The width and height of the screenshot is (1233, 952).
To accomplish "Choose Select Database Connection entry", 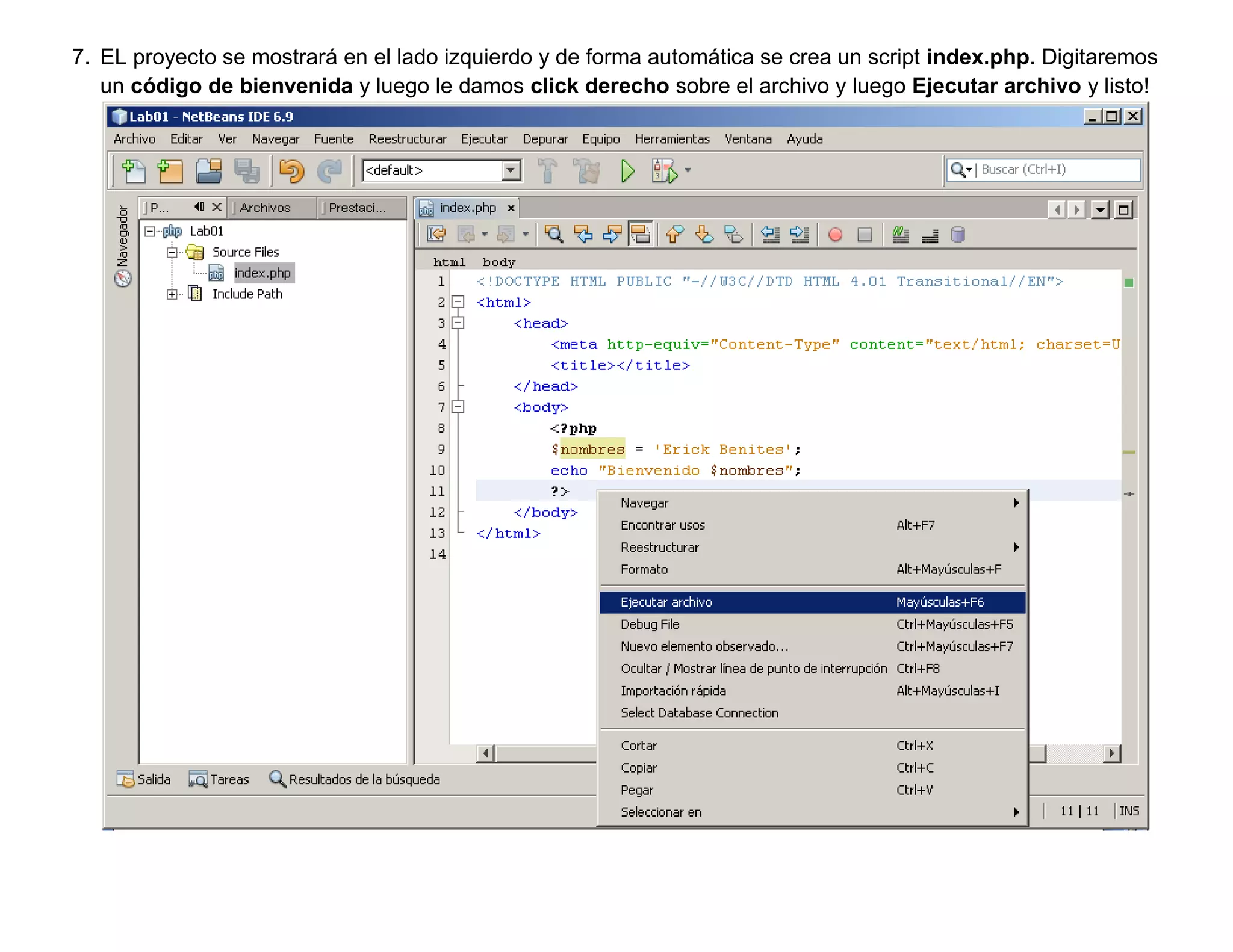I will pos(812,712).
